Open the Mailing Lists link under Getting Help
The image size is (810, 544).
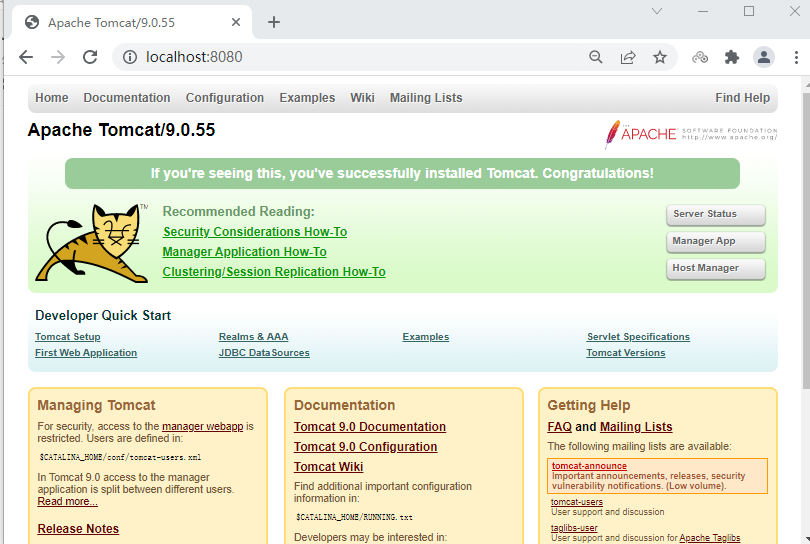636,427
